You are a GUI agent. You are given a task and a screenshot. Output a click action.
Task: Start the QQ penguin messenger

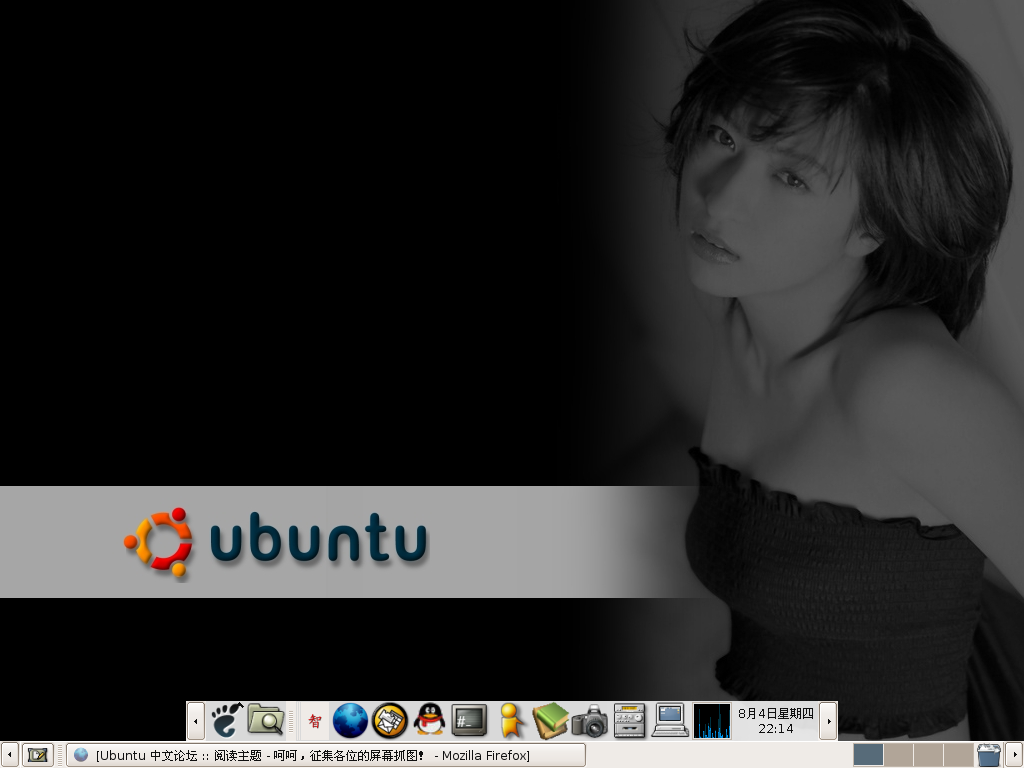click(429, 720)
